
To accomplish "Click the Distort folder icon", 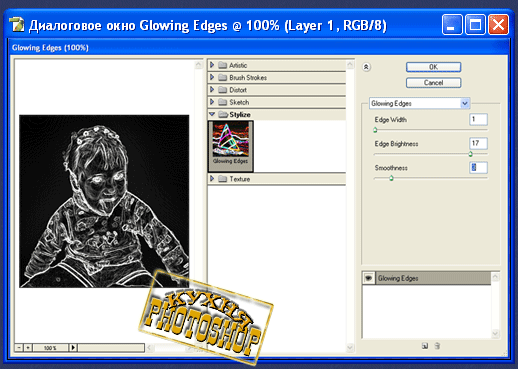I will 222,90.
